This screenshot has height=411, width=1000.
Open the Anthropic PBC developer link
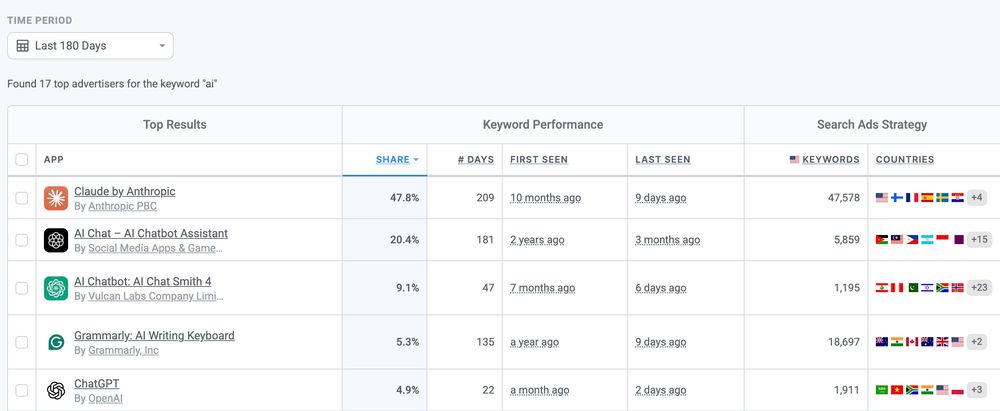(x=122, y=206)
